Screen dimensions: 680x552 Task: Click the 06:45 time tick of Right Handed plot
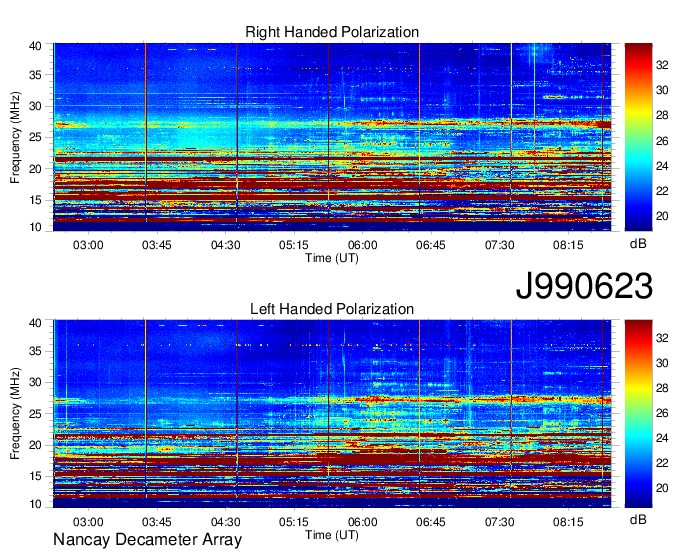tap(431, 245)
